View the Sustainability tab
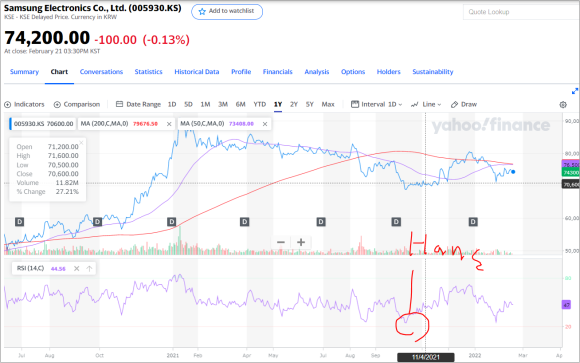This screenshot has width=580, height=363. (x=433, y=72)
